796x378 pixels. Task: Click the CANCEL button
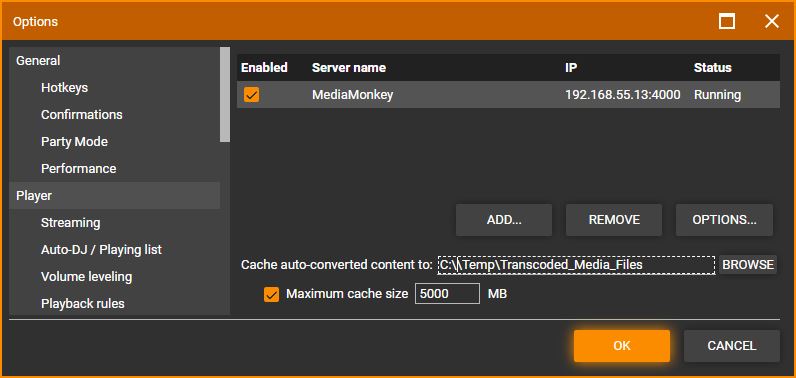click(732, 346)
